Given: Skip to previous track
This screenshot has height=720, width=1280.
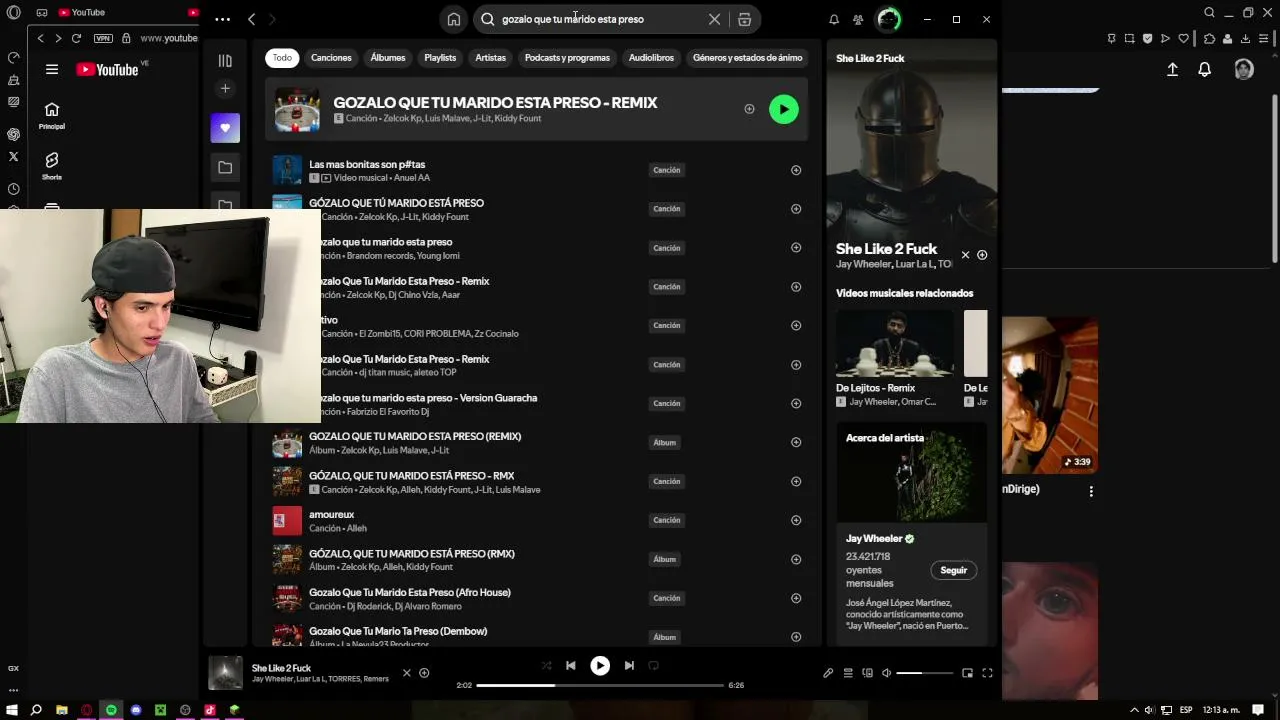Looking at the screenshot, I should point(570,665).
